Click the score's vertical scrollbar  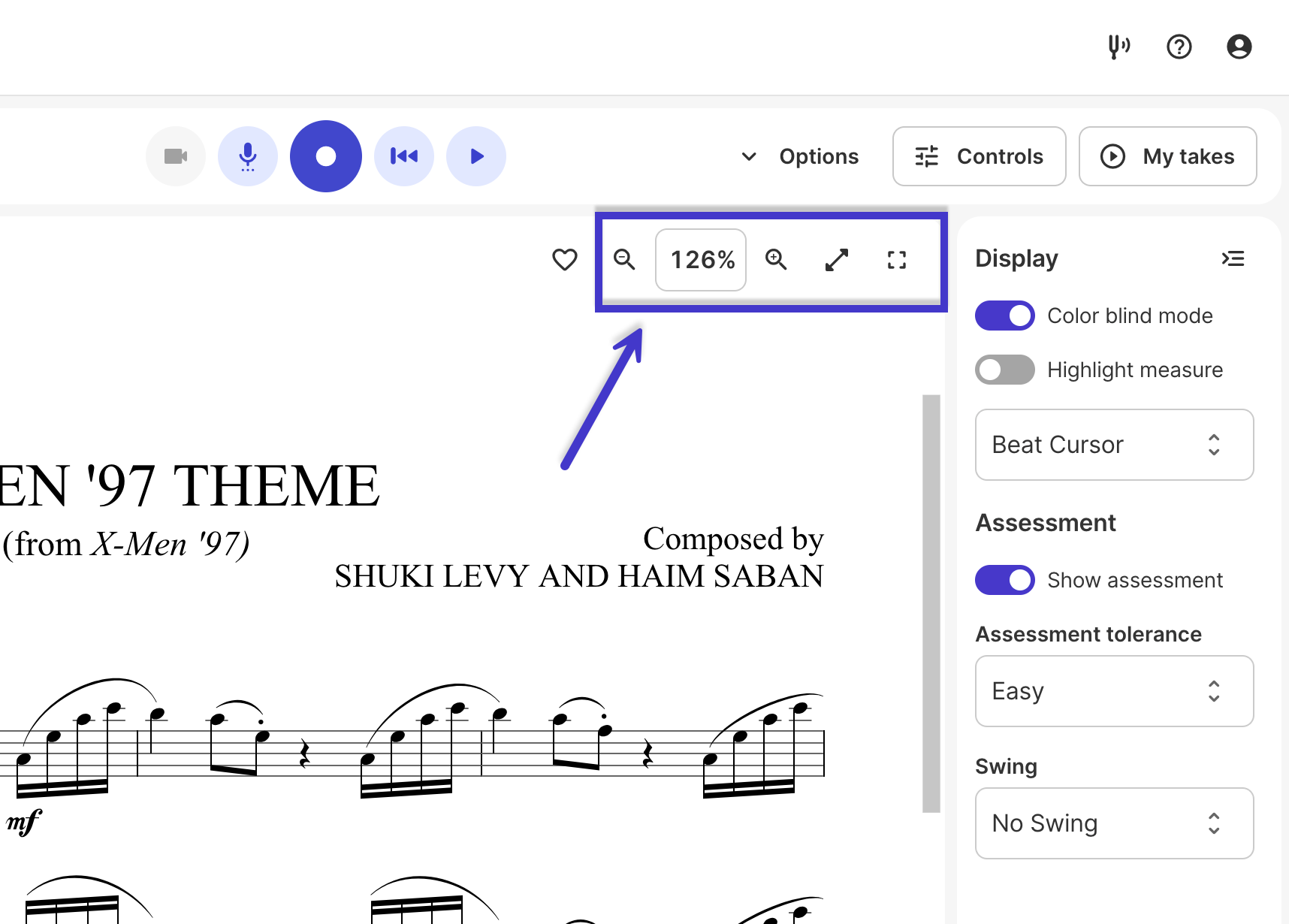[x=931, y=603]
